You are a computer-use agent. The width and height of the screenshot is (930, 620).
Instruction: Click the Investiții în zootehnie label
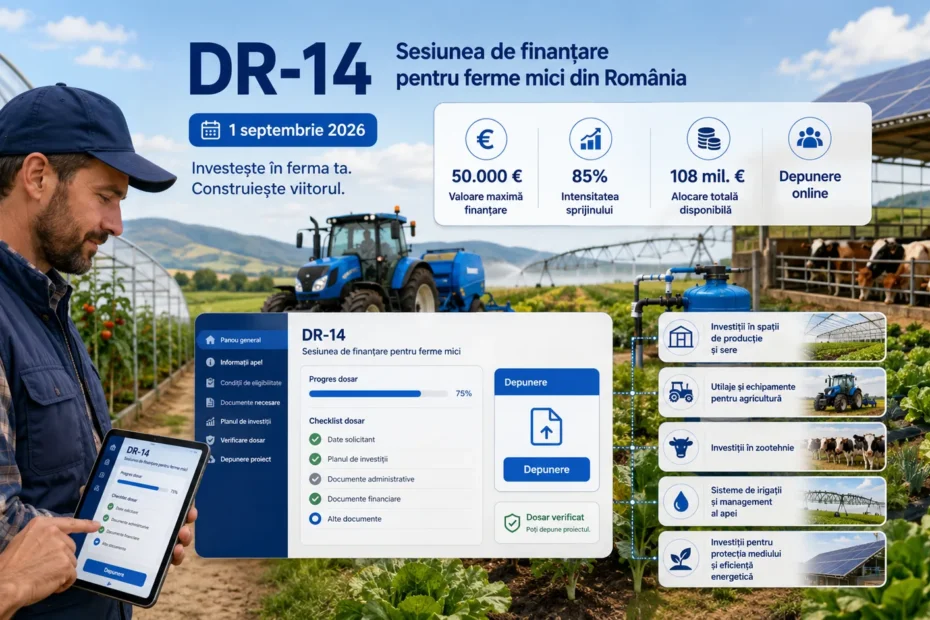pyautogui.click(x=752, y=447)
